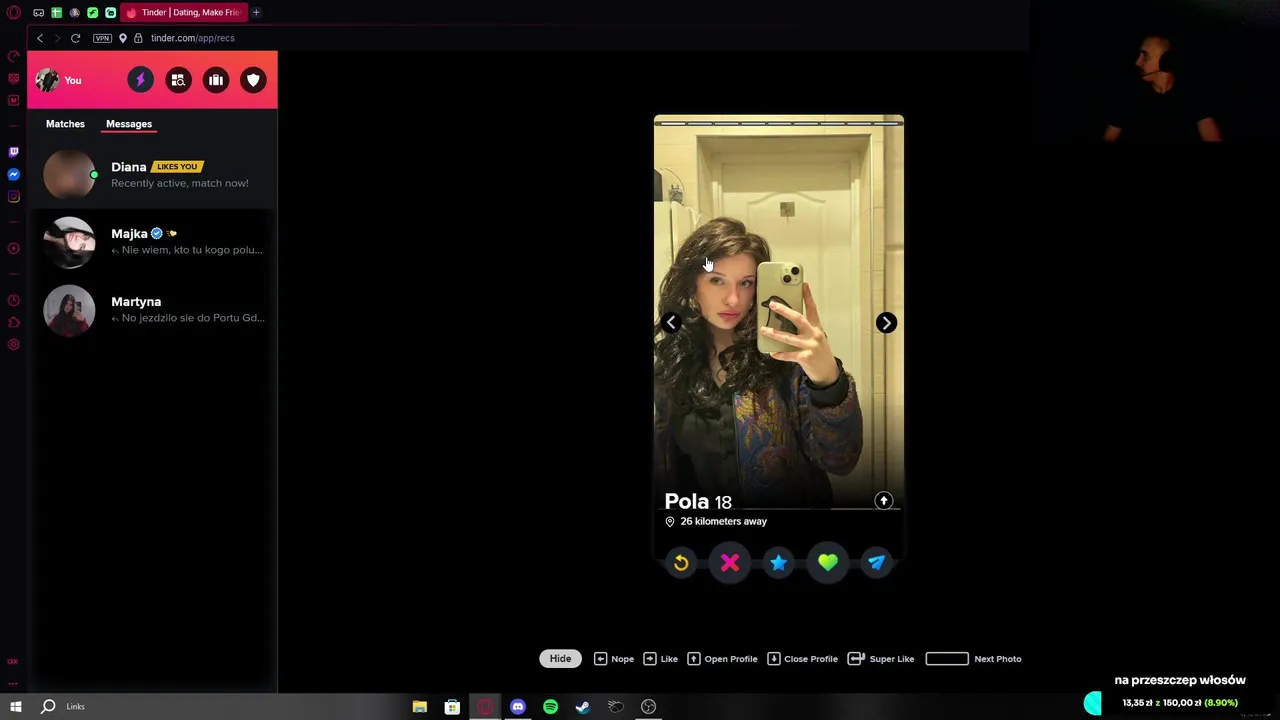Show next photo with right arrow
This screenshot has height=720, width=1280.
[886, 322]
